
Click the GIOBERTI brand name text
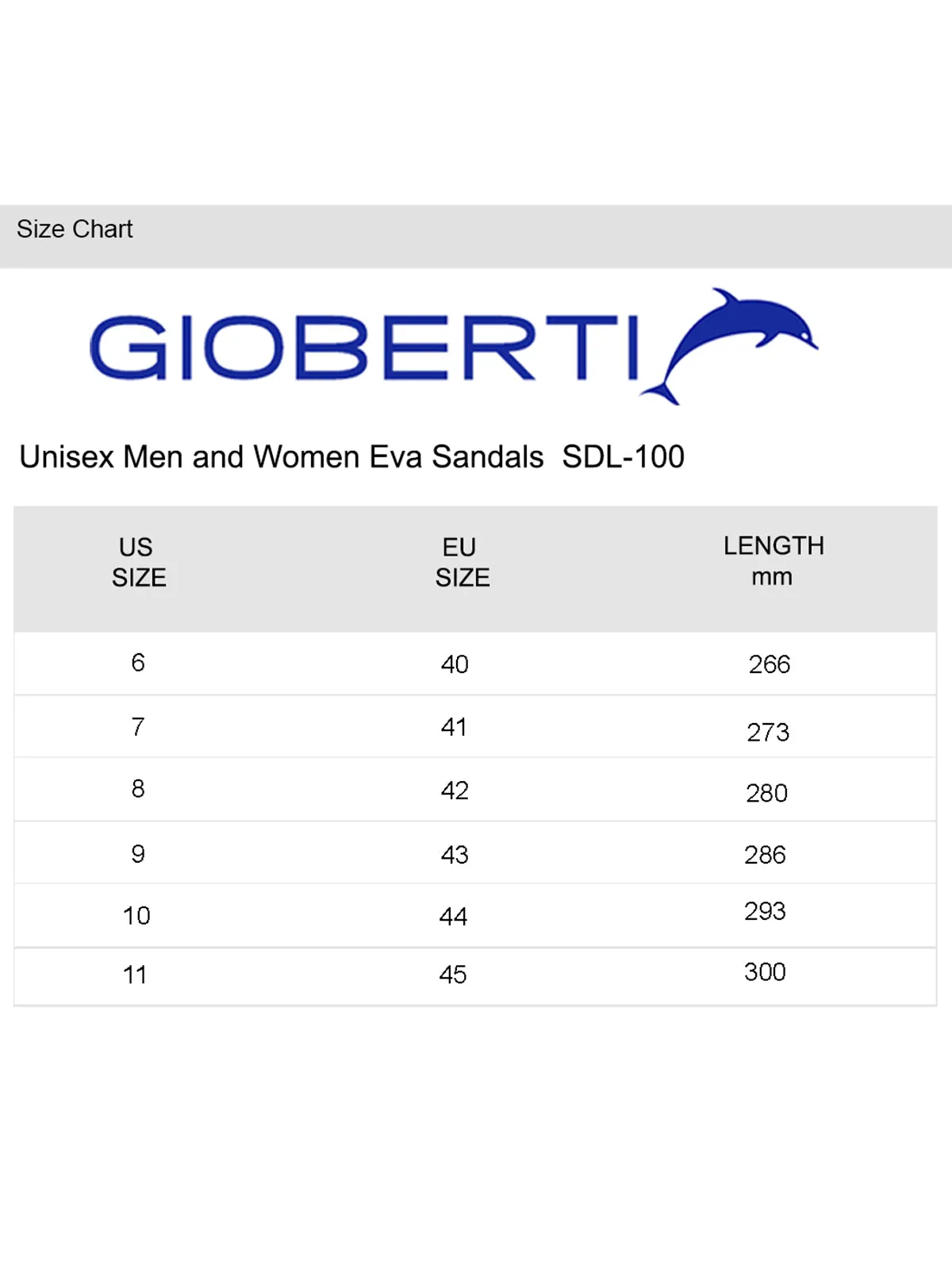pyautogui.click(x=365, y=348)
